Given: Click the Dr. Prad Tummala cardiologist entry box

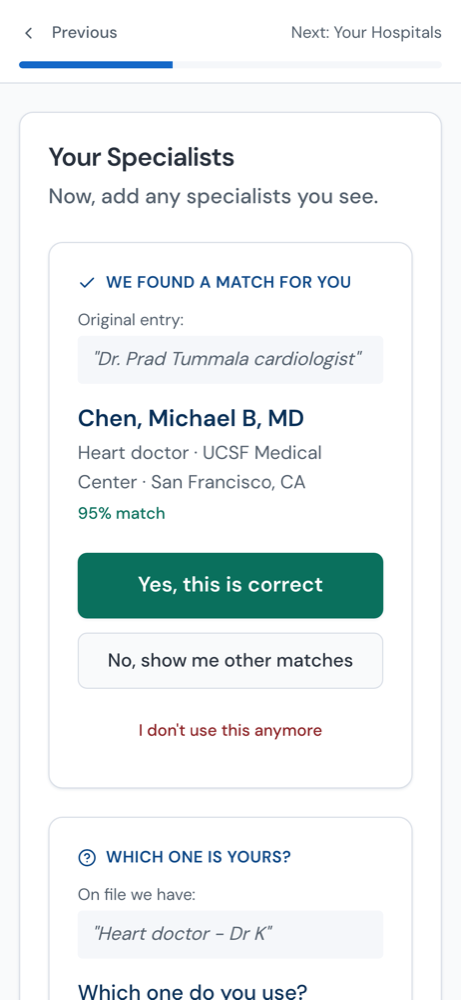Looking at the screenshot, I should pyautogui.click(x=230, y=360).
